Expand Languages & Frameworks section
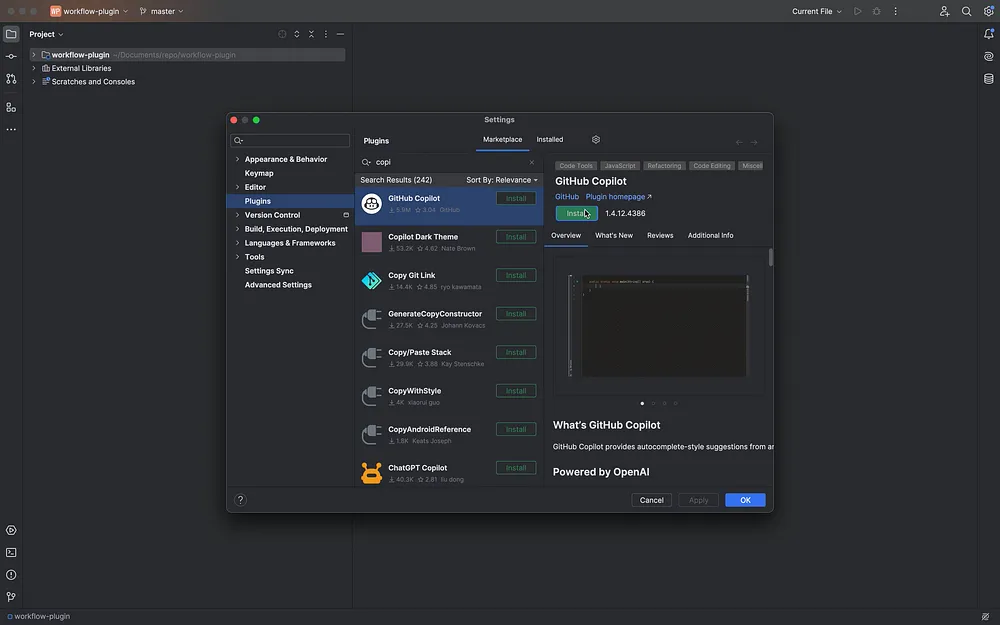 (237, 243)
